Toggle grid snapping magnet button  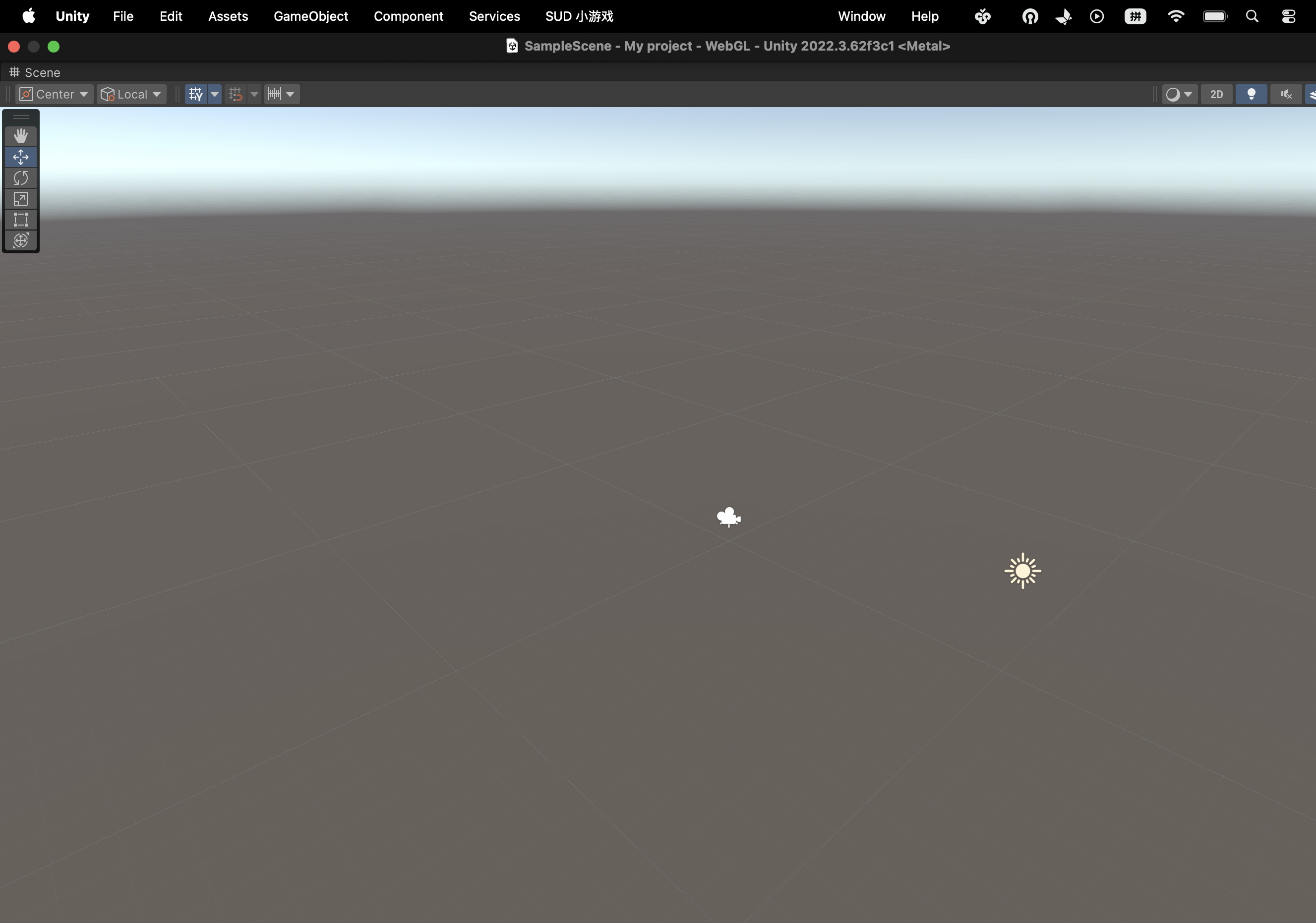(x=236, y=94)
